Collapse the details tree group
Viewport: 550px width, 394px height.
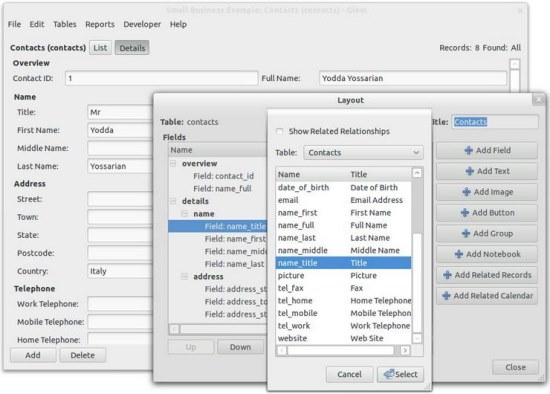(x=173, y=201)
